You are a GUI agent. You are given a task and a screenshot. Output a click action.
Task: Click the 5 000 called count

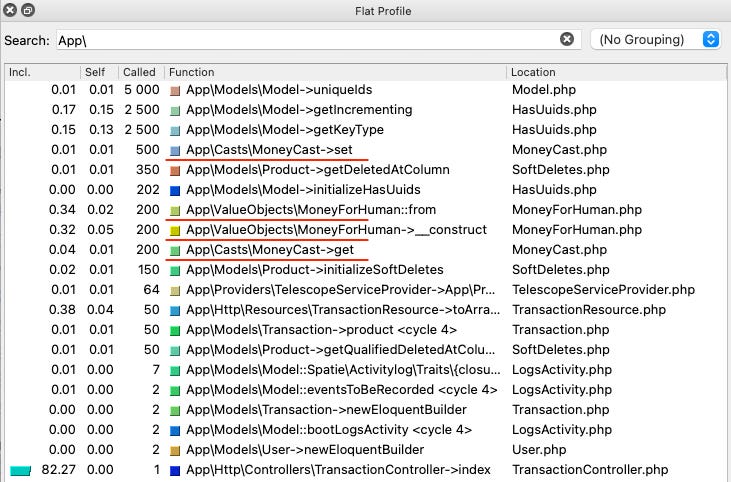[x=142, y=90]
